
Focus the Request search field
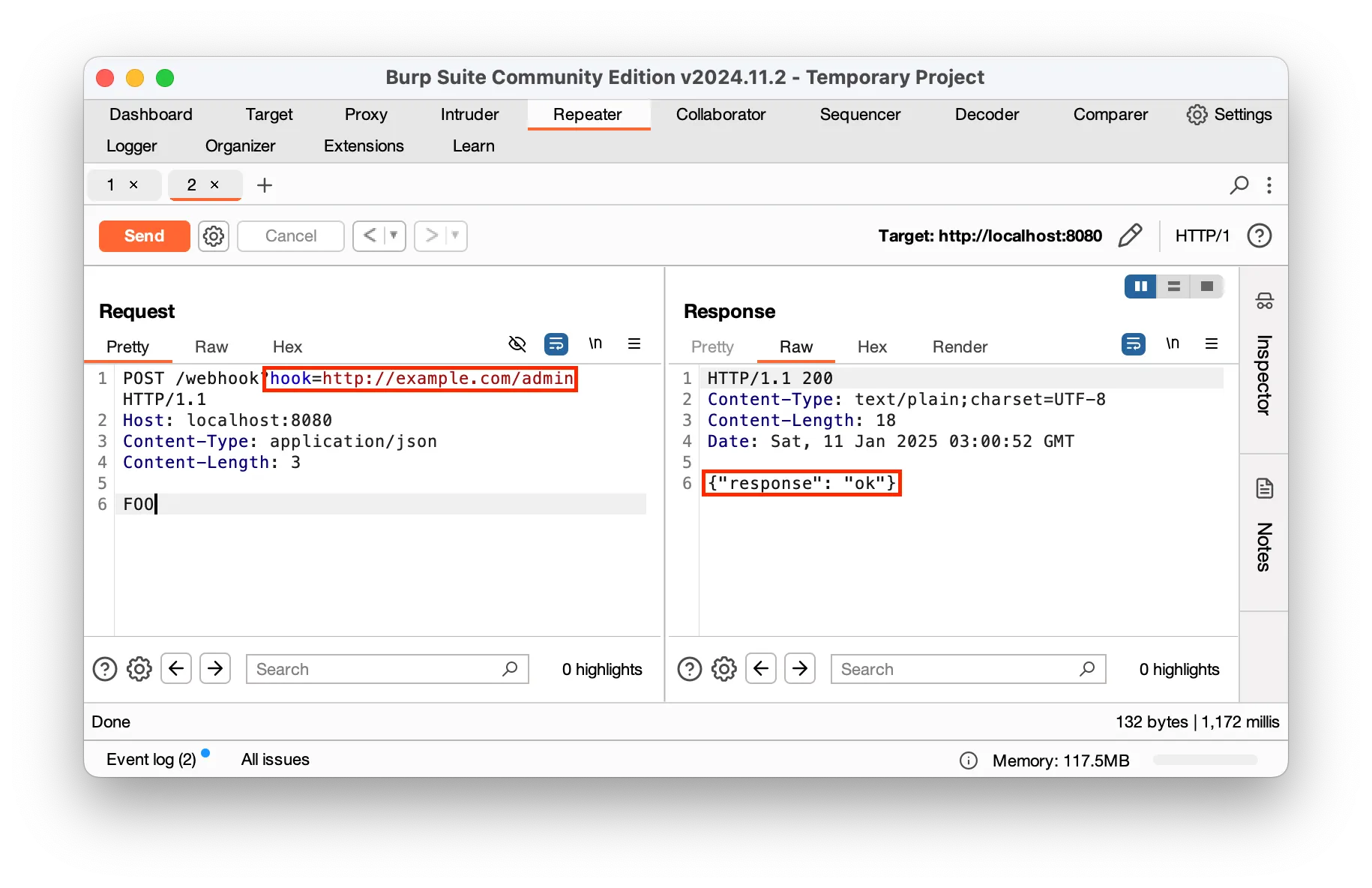[388, 669]
